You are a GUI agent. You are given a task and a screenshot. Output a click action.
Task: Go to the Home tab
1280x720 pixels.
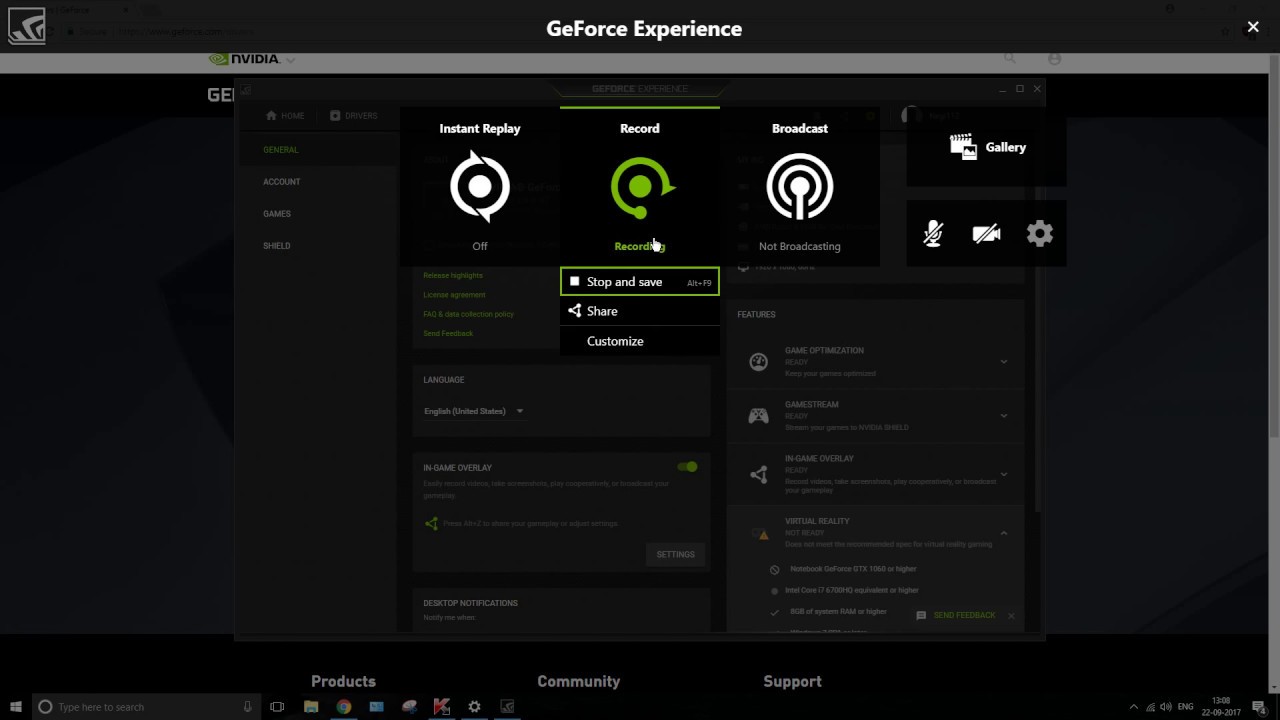pos(285,115)
